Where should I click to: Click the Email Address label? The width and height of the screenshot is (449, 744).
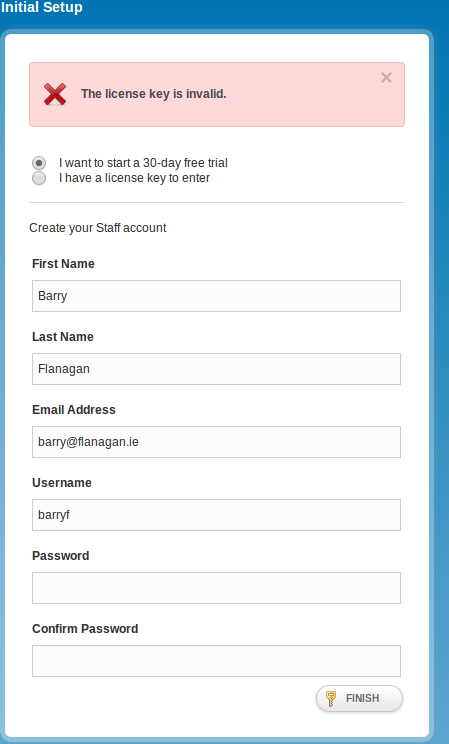click(74, 410)
